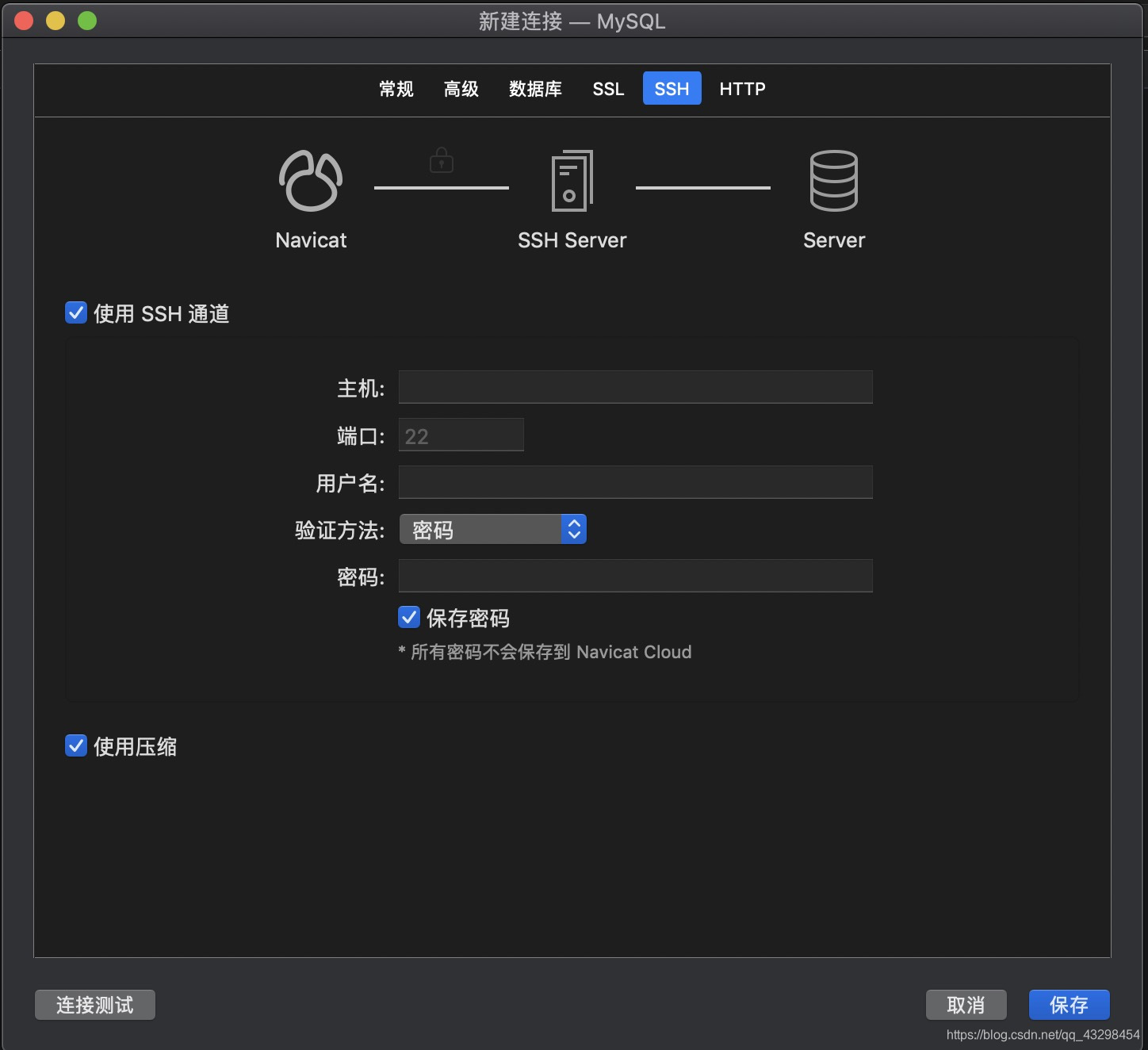
Task: Click the 取消 button
Action: (966, 1005)
